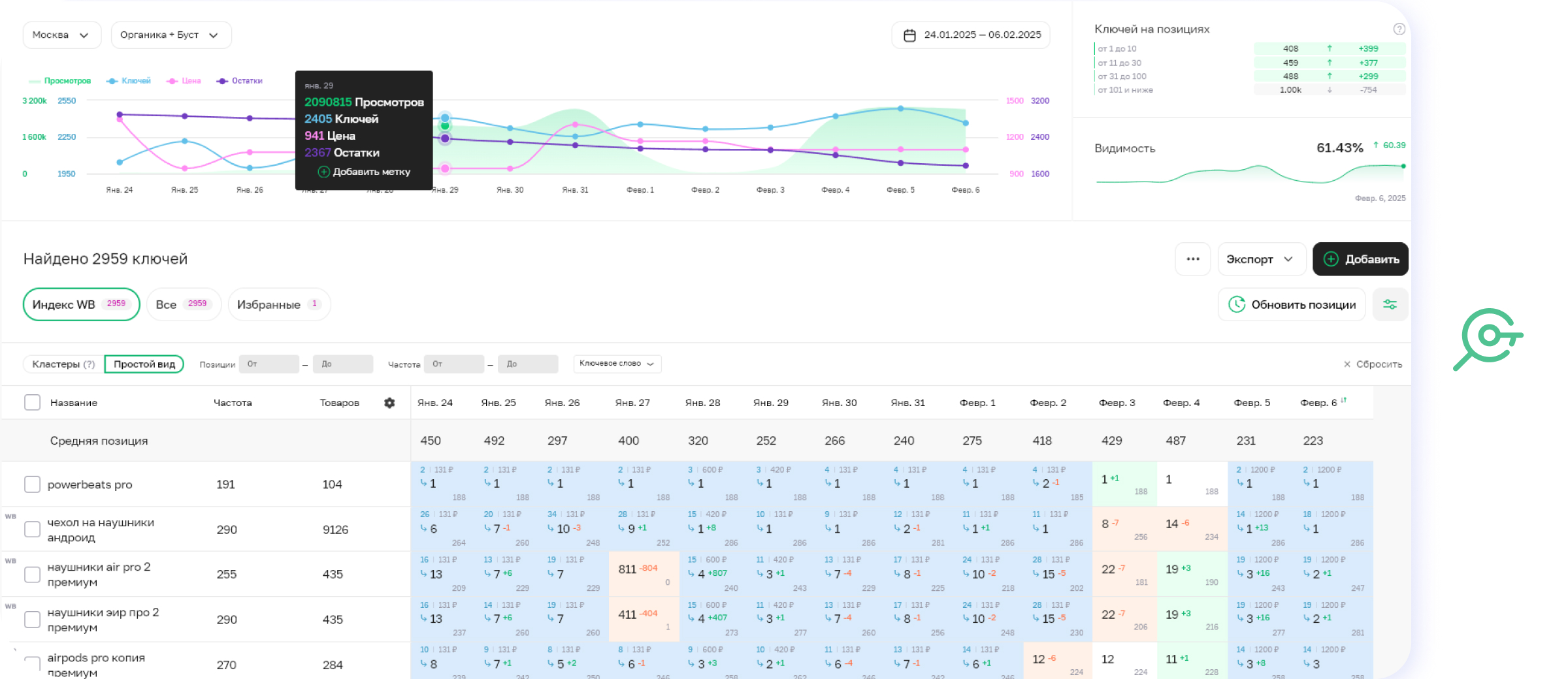Click the Частота До input field
Image resolution: width=1568 pixels, height=679 pixels.
pos(528,364)
